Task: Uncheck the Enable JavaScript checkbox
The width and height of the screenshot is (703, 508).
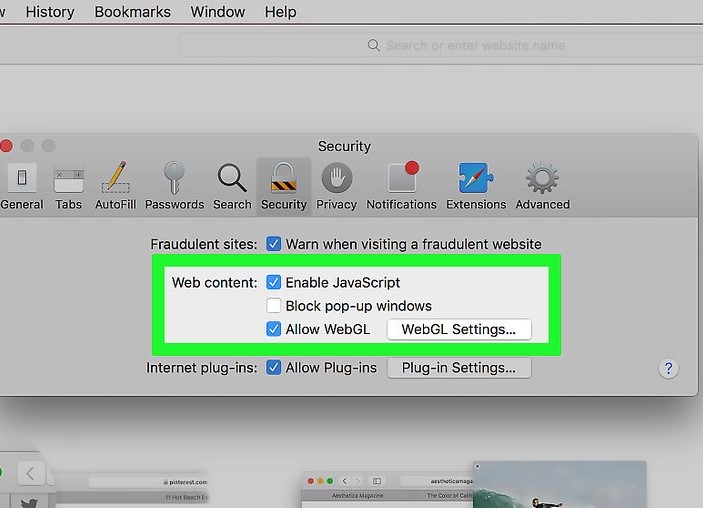Action: point(273,283)
